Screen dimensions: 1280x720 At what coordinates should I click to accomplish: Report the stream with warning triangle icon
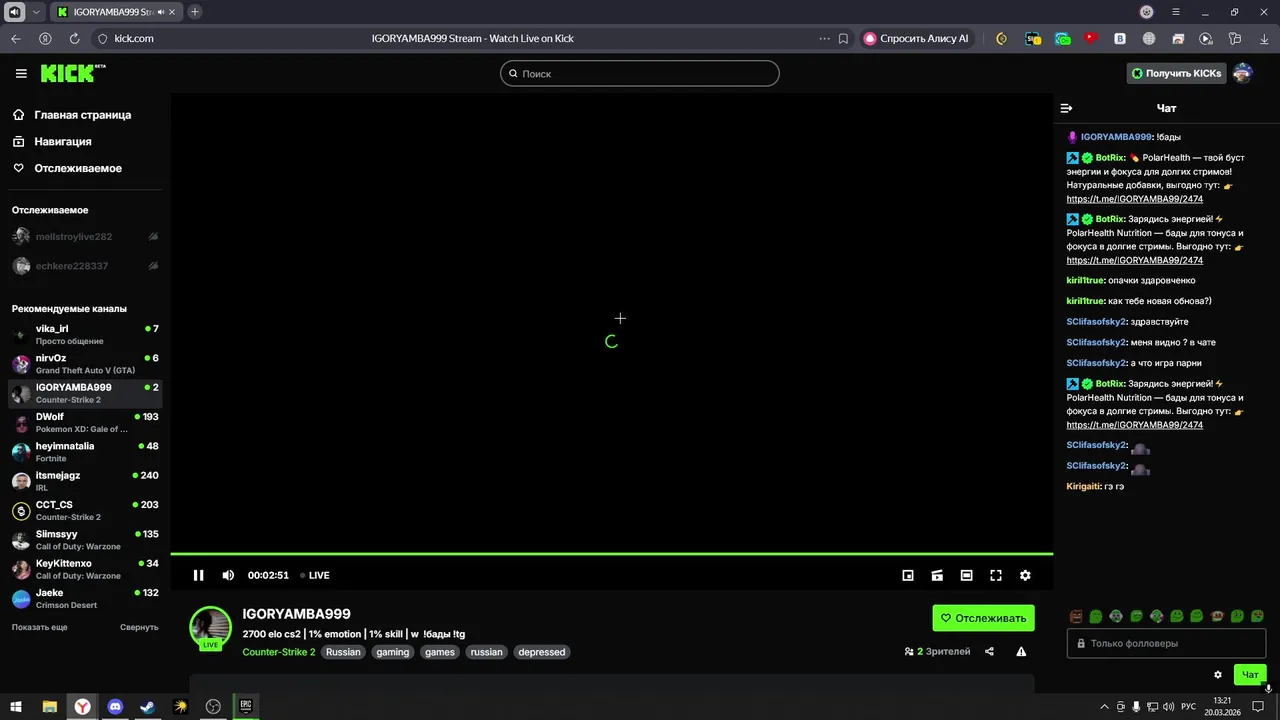pyautogui.click(x=1021, y=651)
